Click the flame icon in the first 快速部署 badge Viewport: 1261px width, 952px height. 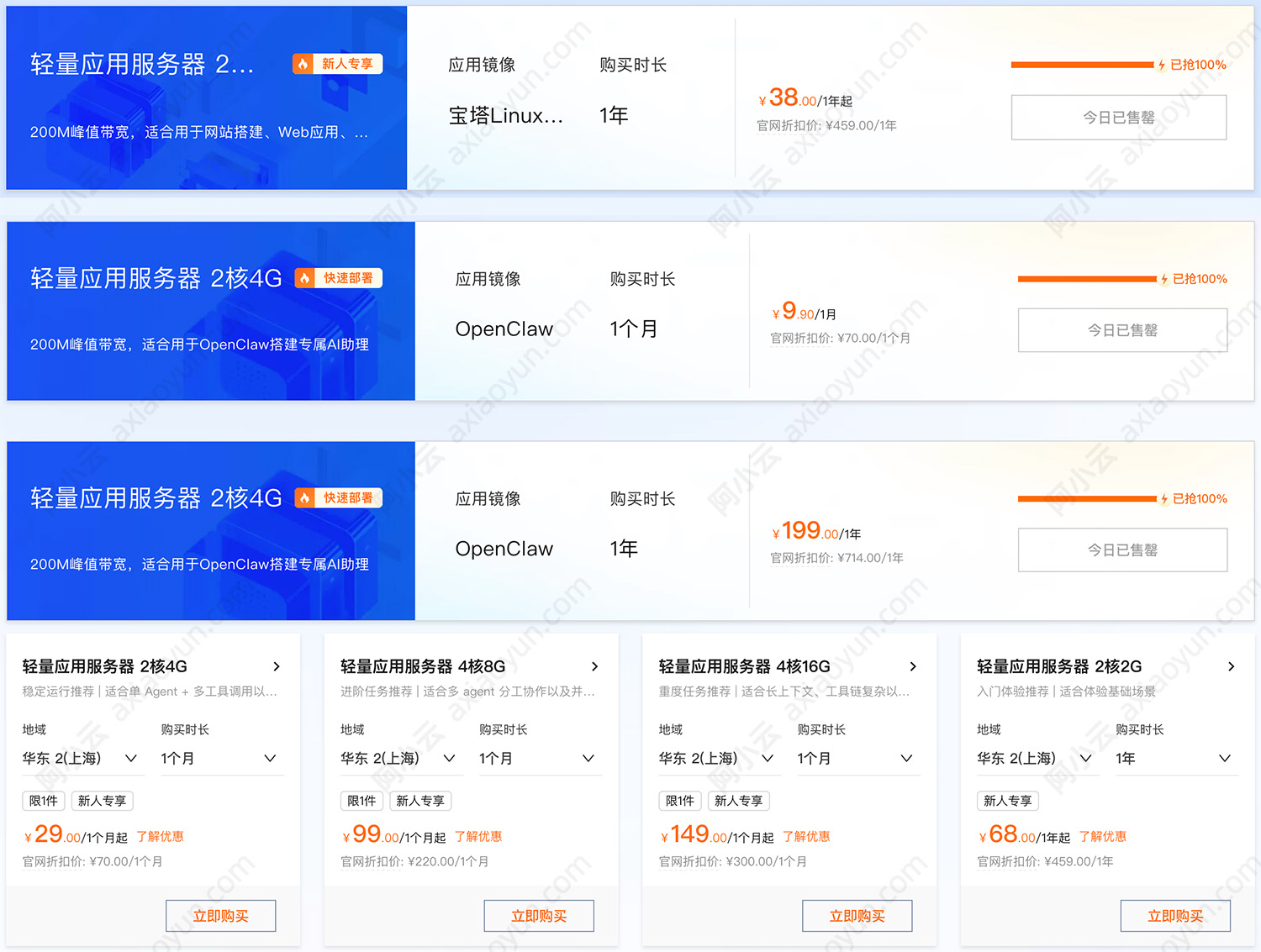pyautogui.click(x=304, y=277)
